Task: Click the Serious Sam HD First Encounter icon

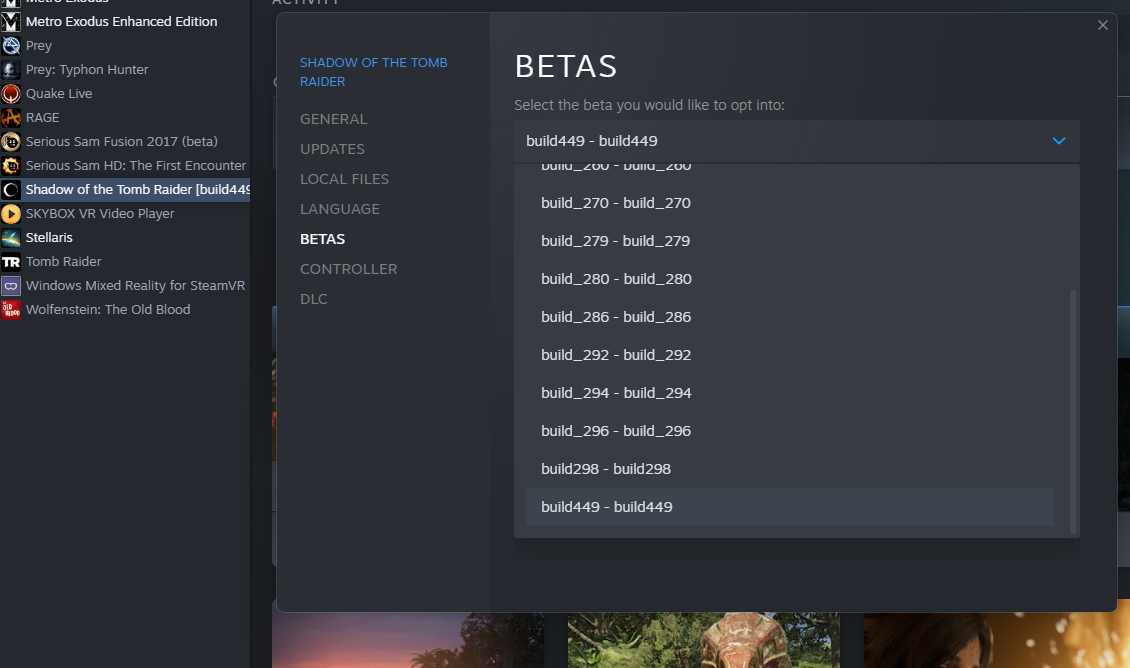Action: click(11, 166)
